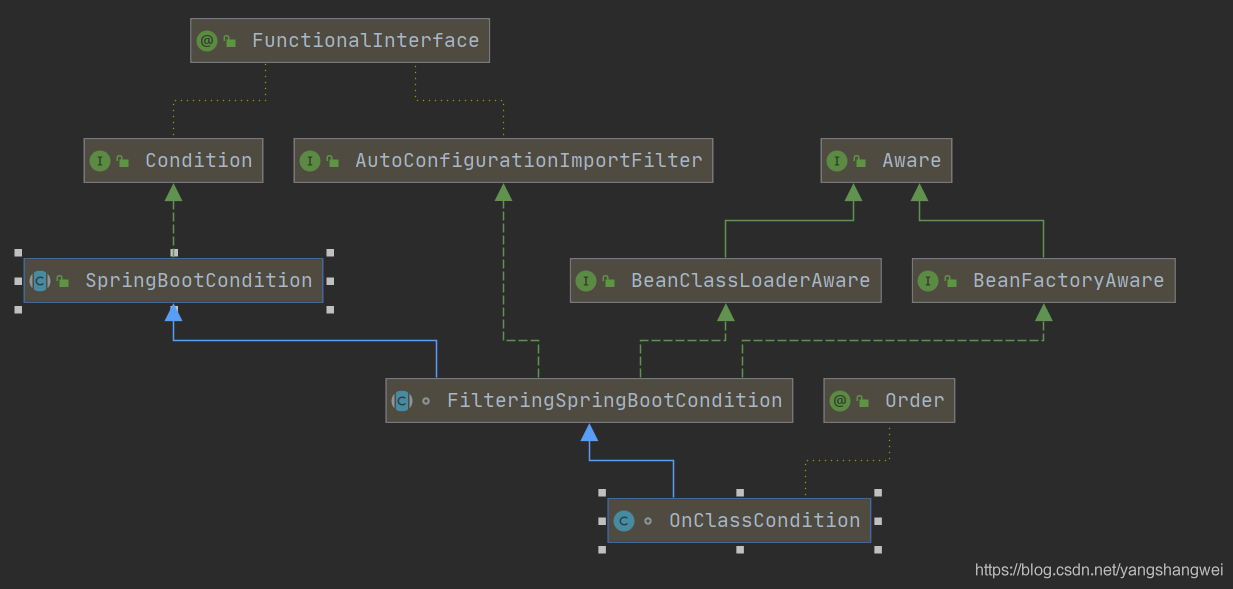
Task: Select the FunctionalInterface node label
Action: (x=365, y=41)
